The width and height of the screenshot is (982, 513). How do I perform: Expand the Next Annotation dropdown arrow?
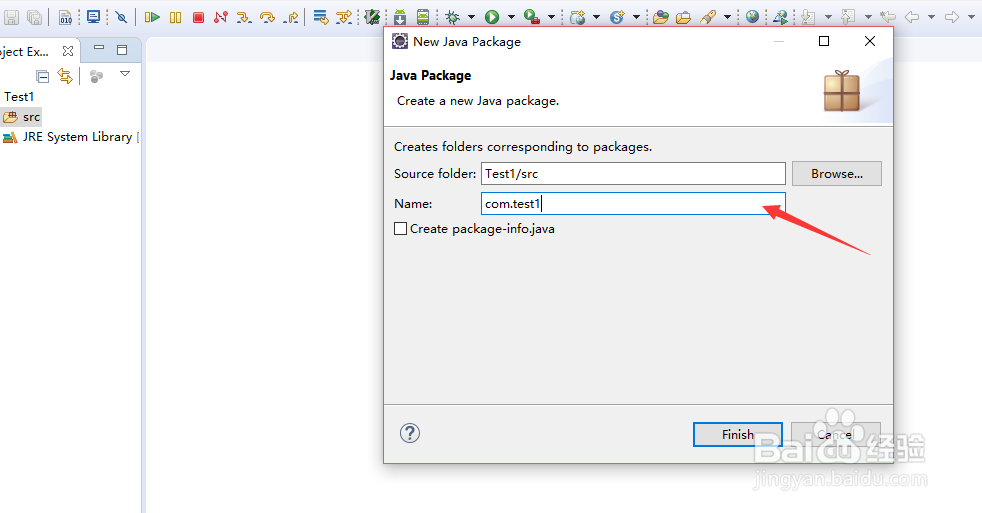pyautogui.click(x=828, y=18)
